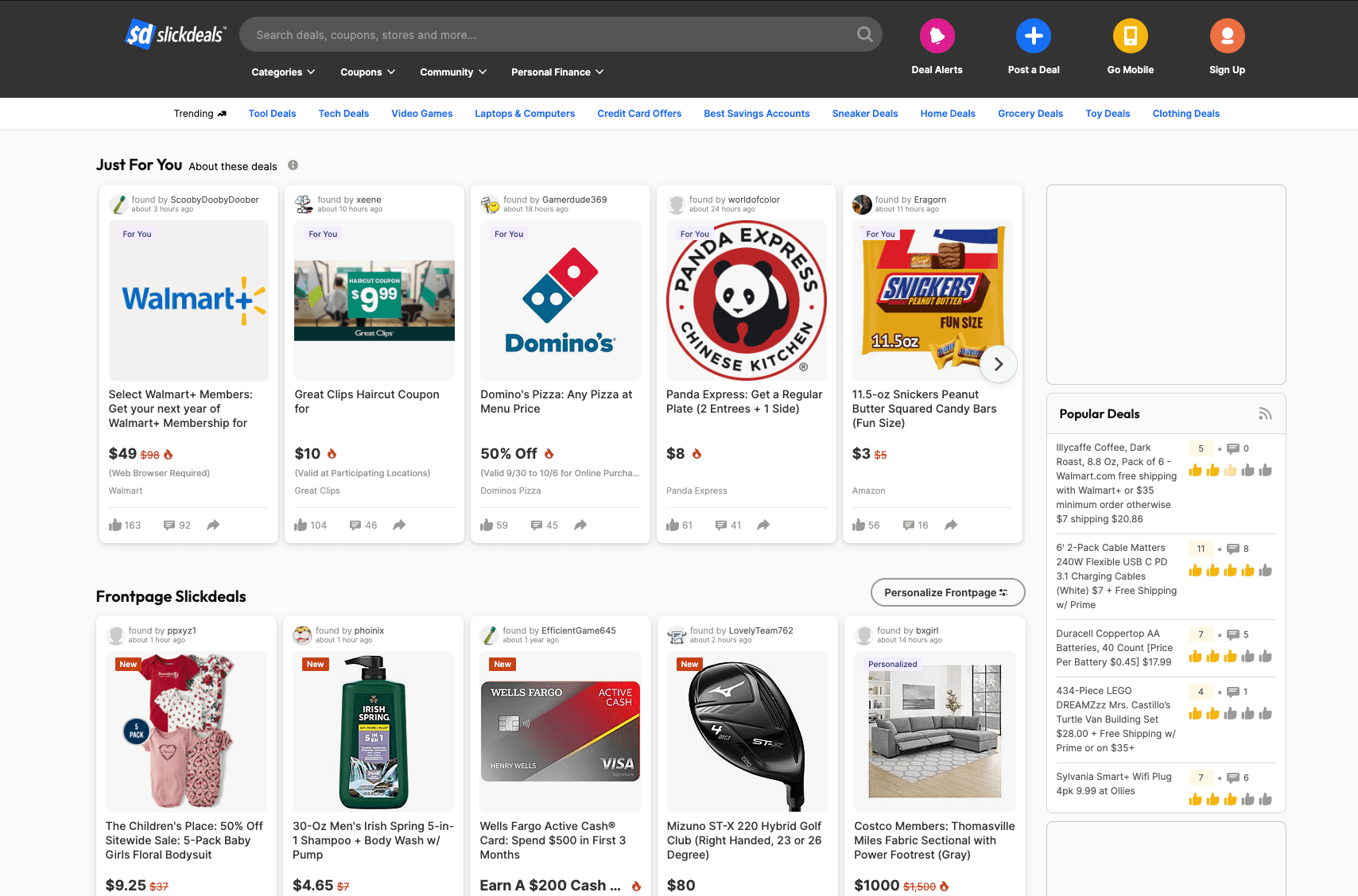Image resolution: width=1358 pixels, height=896 pixels.
Task: Advance Just For You carousel with arrow
Action: (x=999, y=364)
